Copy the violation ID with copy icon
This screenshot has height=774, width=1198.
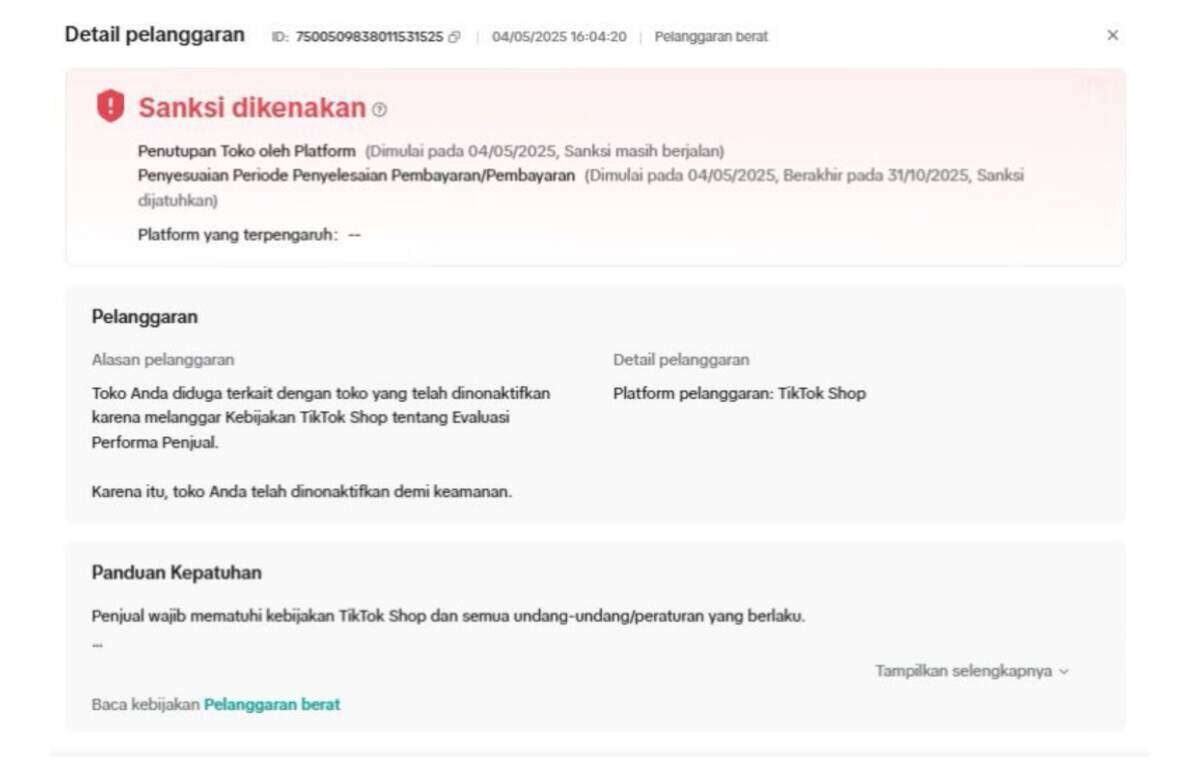[455, 37]
